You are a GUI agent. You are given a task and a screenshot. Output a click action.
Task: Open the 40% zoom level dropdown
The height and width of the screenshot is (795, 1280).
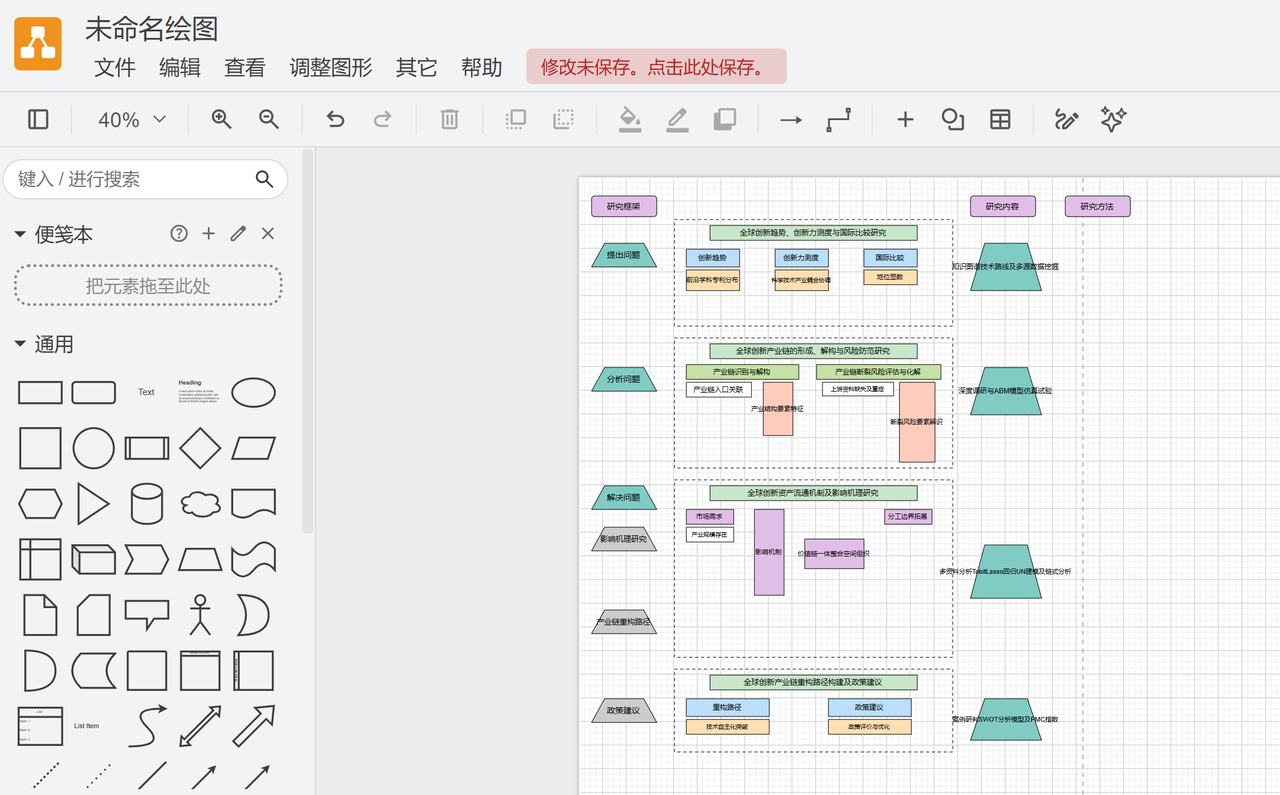click(131, 120)
